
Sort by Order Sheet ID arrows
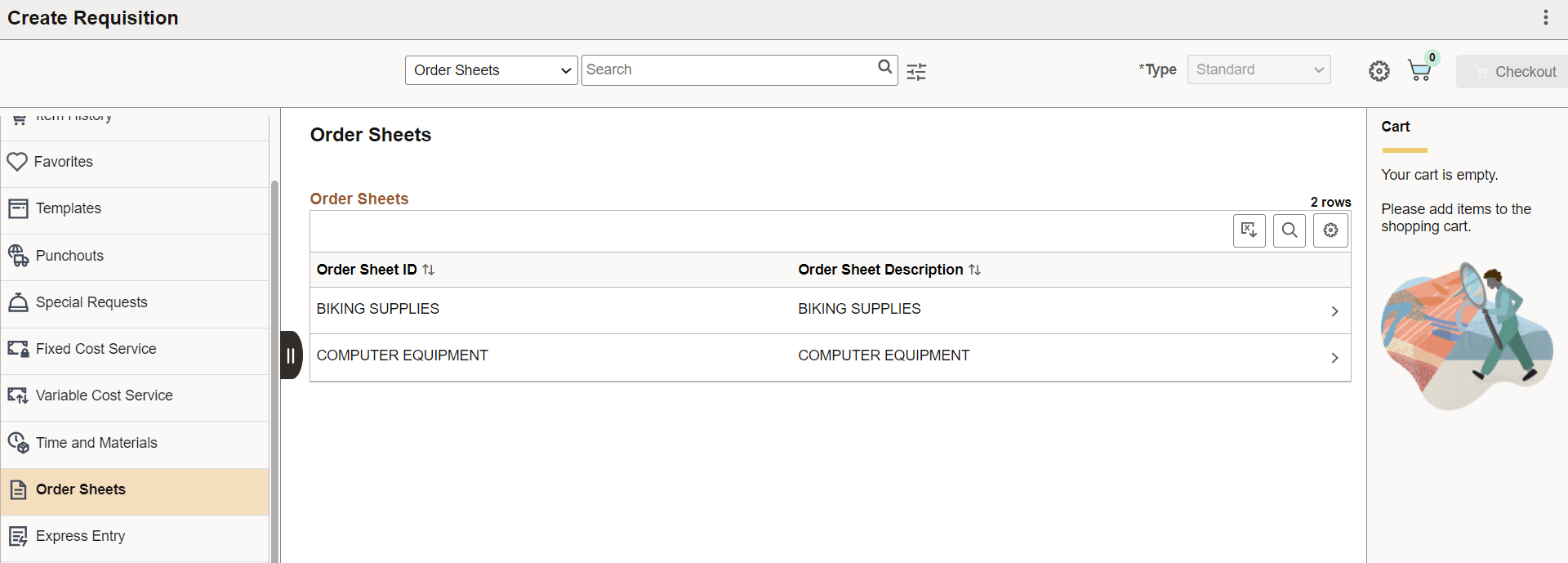pyautogui.click(x=429, y=270)
